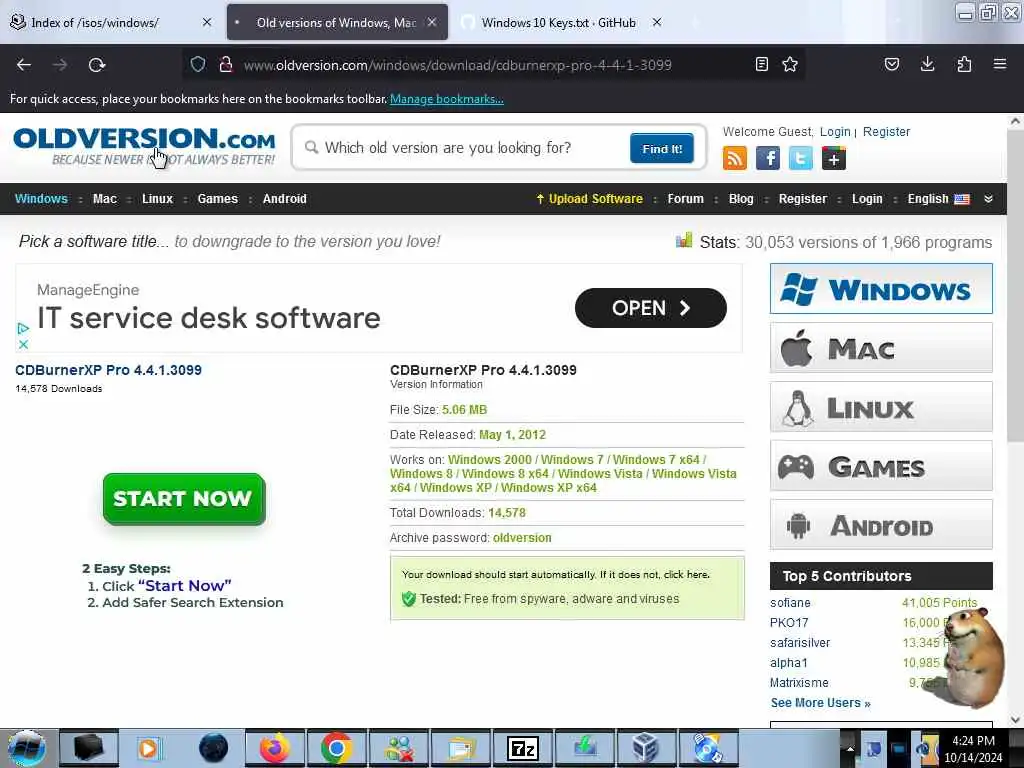Image resolution: width=1024 pixels, height=768 pixels.
Task: Launch Chrome from the taskbar
Action: coord(337,748)
